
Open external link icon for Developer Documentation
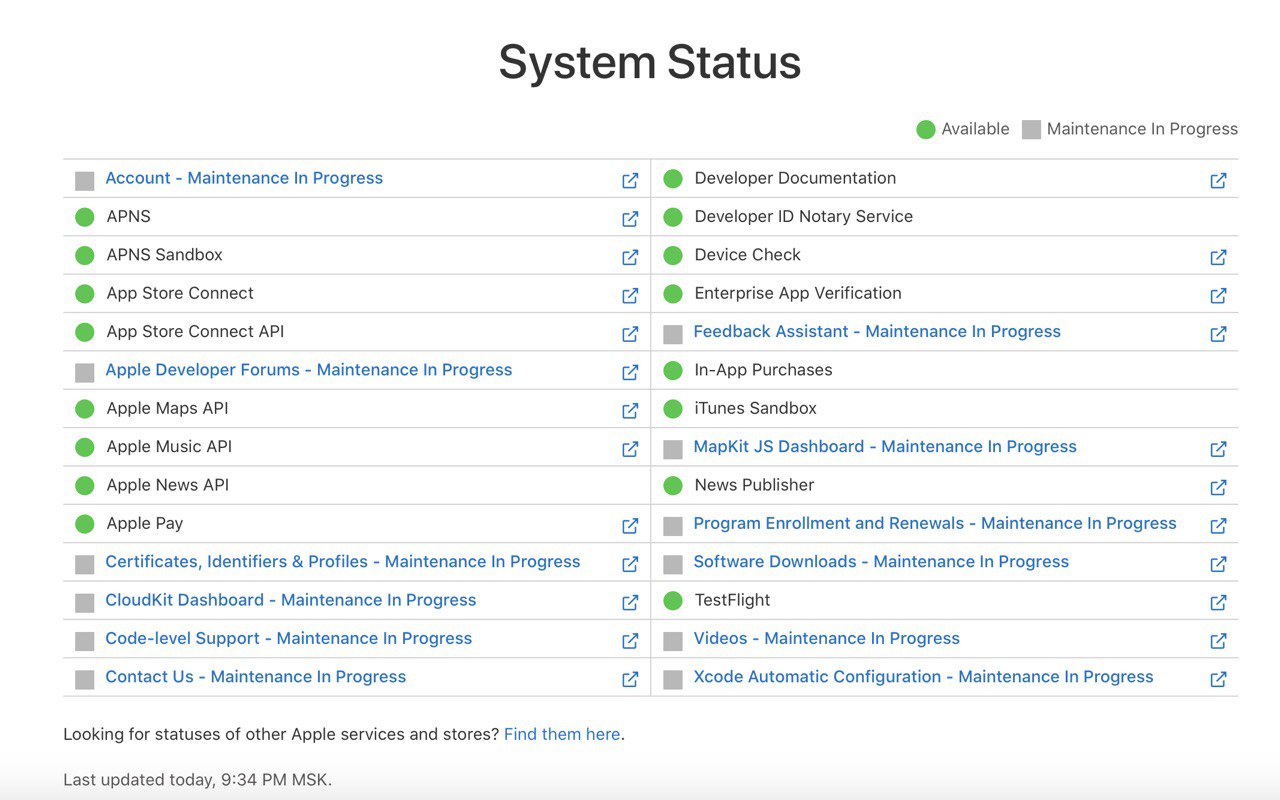point(1218,180)
